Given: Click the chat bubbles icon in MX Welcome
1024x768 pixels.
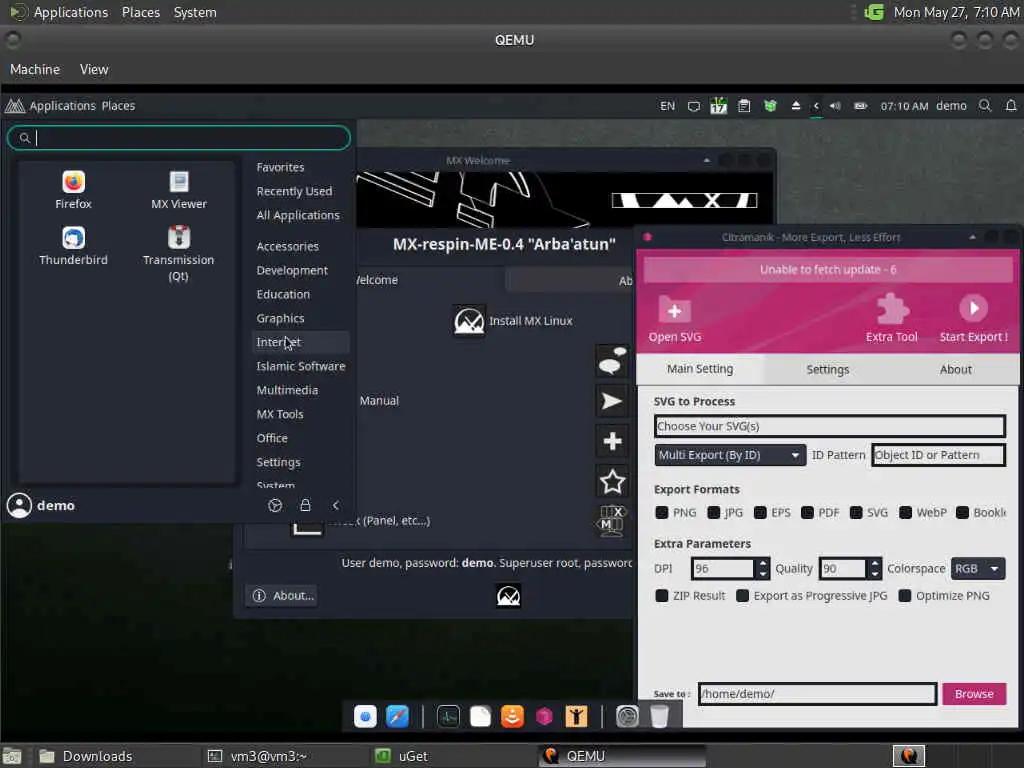Looking at the screenshot, I should coord(612,361).
